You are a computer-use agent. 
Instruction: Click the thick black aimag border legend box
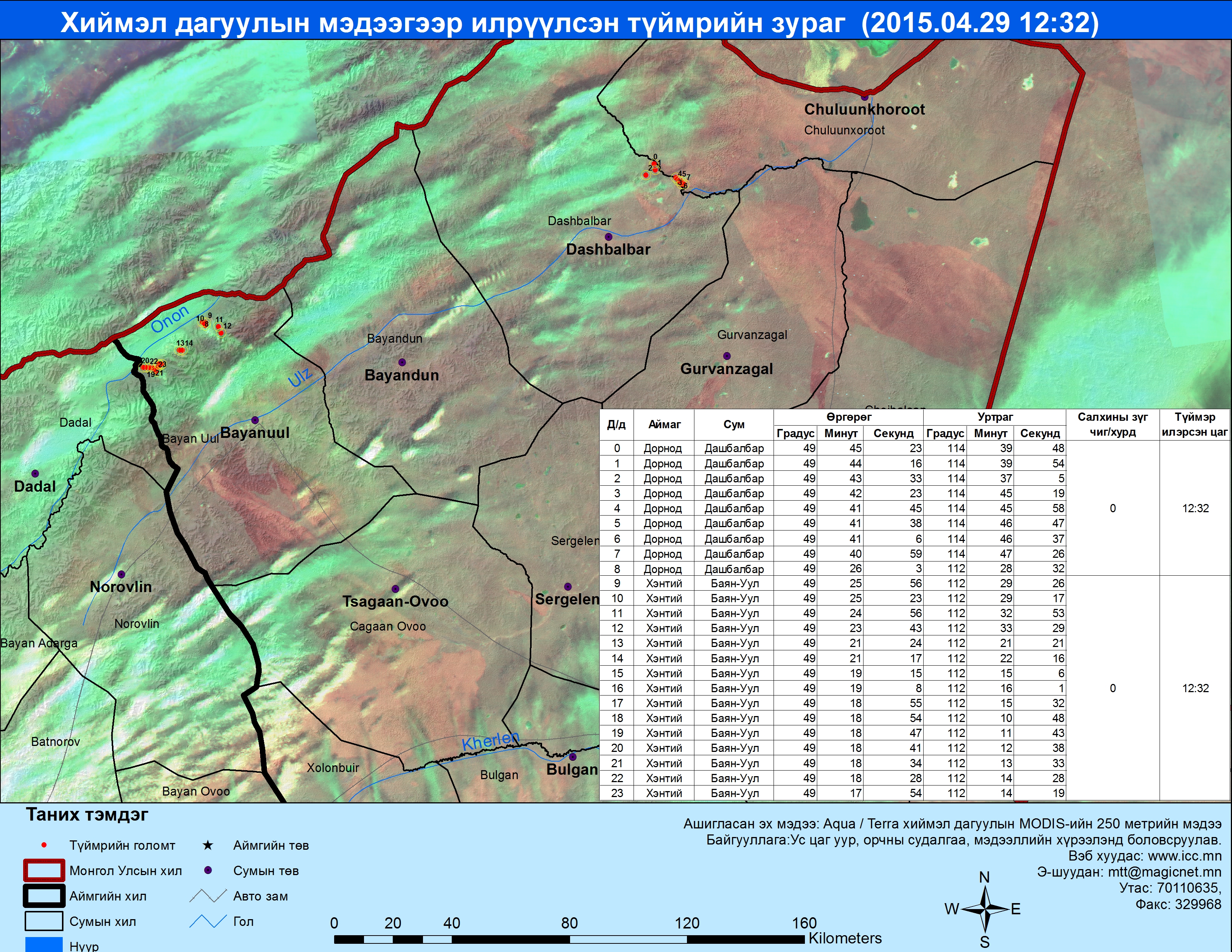tap(43, 896)
